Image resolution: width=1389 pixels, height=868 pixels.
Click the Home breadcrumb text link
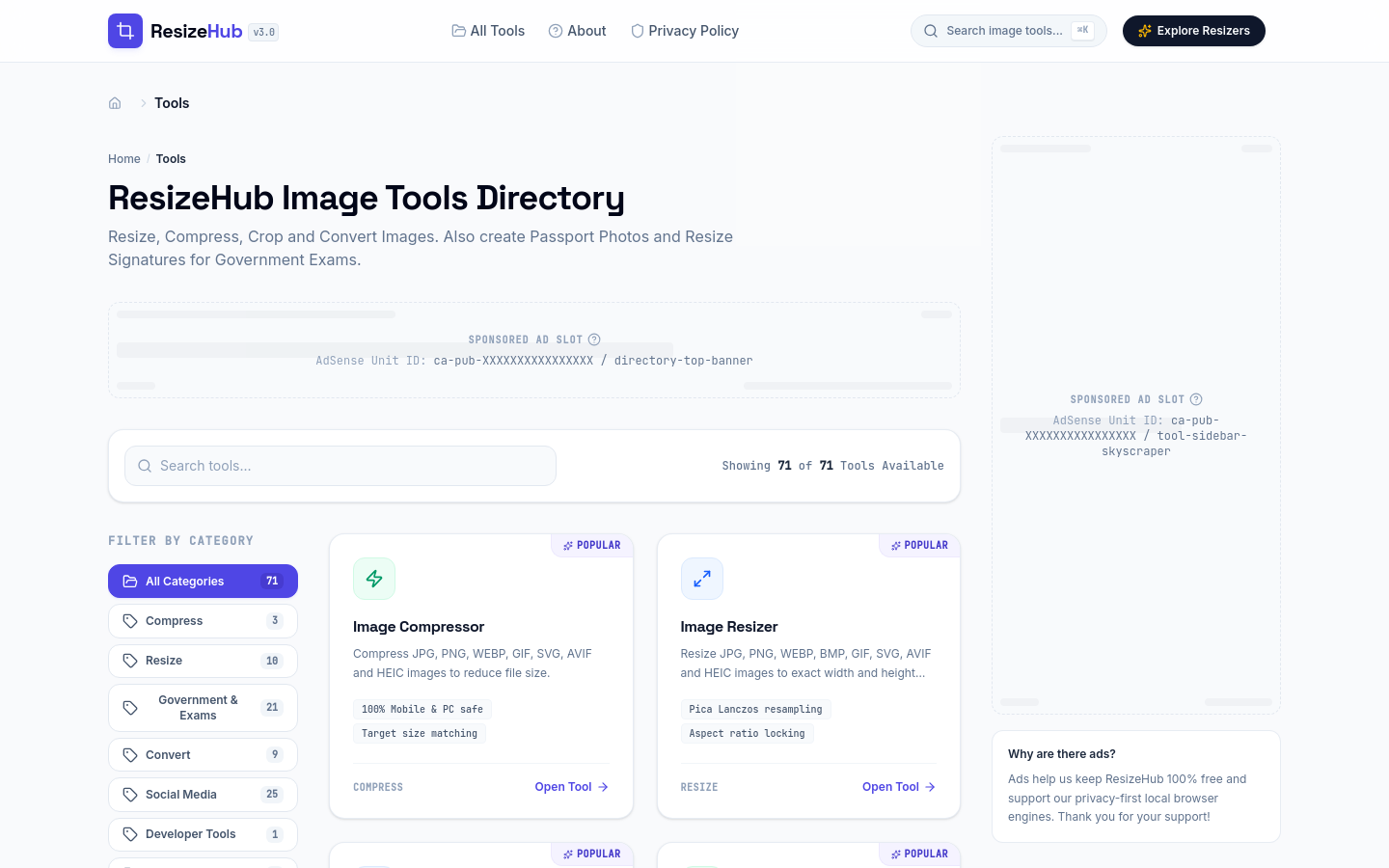[124, 159]
